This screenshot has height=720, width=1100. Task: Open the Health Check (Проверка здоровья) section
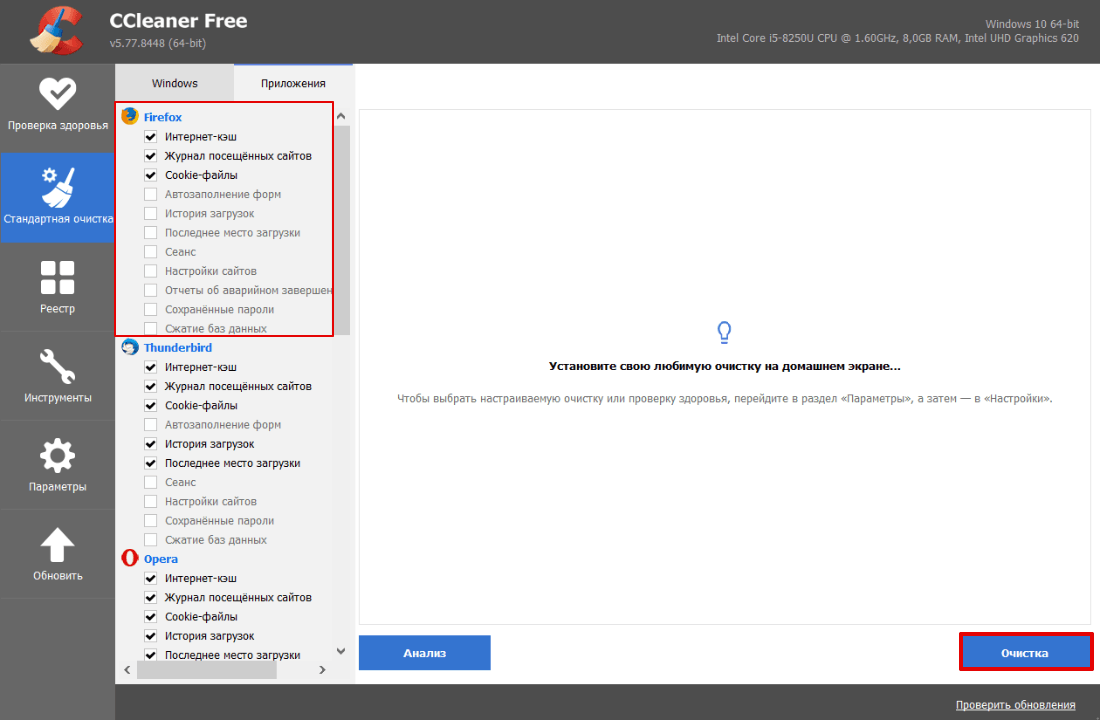pos(58,105)
